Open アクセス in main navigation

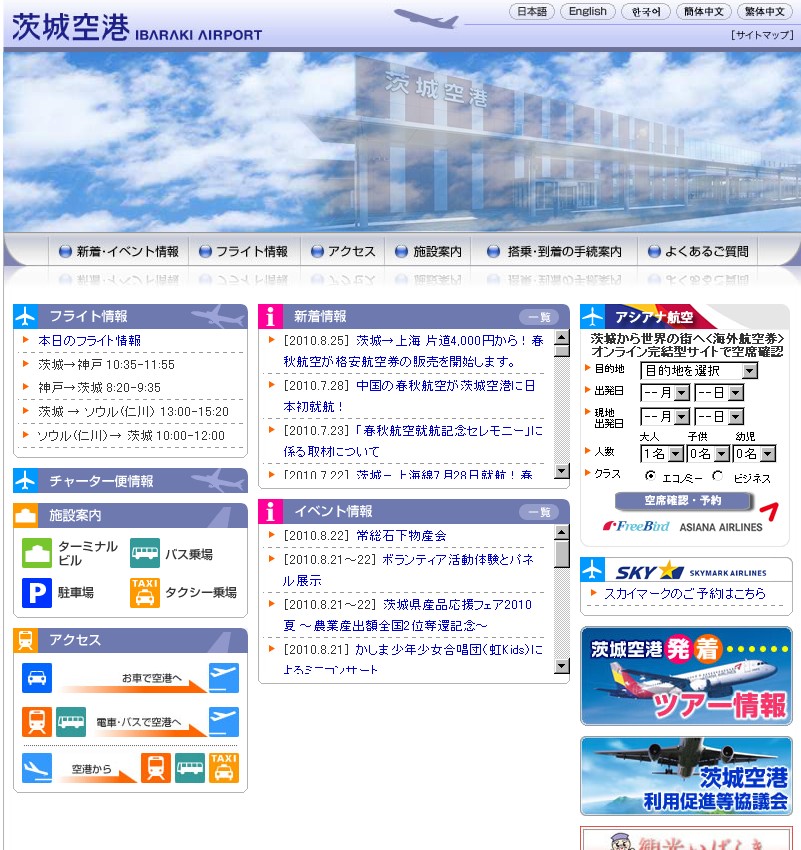[343, 252]
